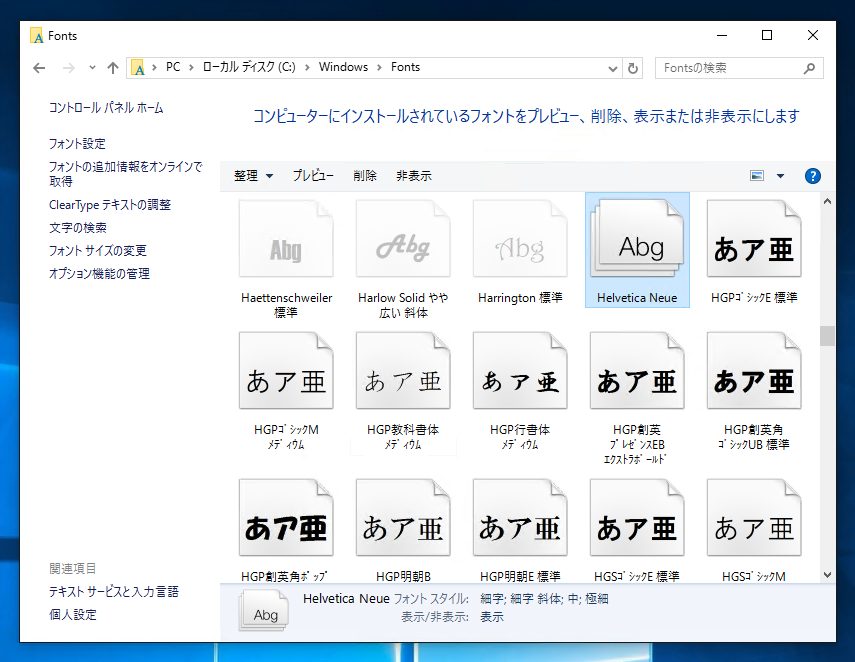Click 非表示 in the toolbar

pos(414,176)
